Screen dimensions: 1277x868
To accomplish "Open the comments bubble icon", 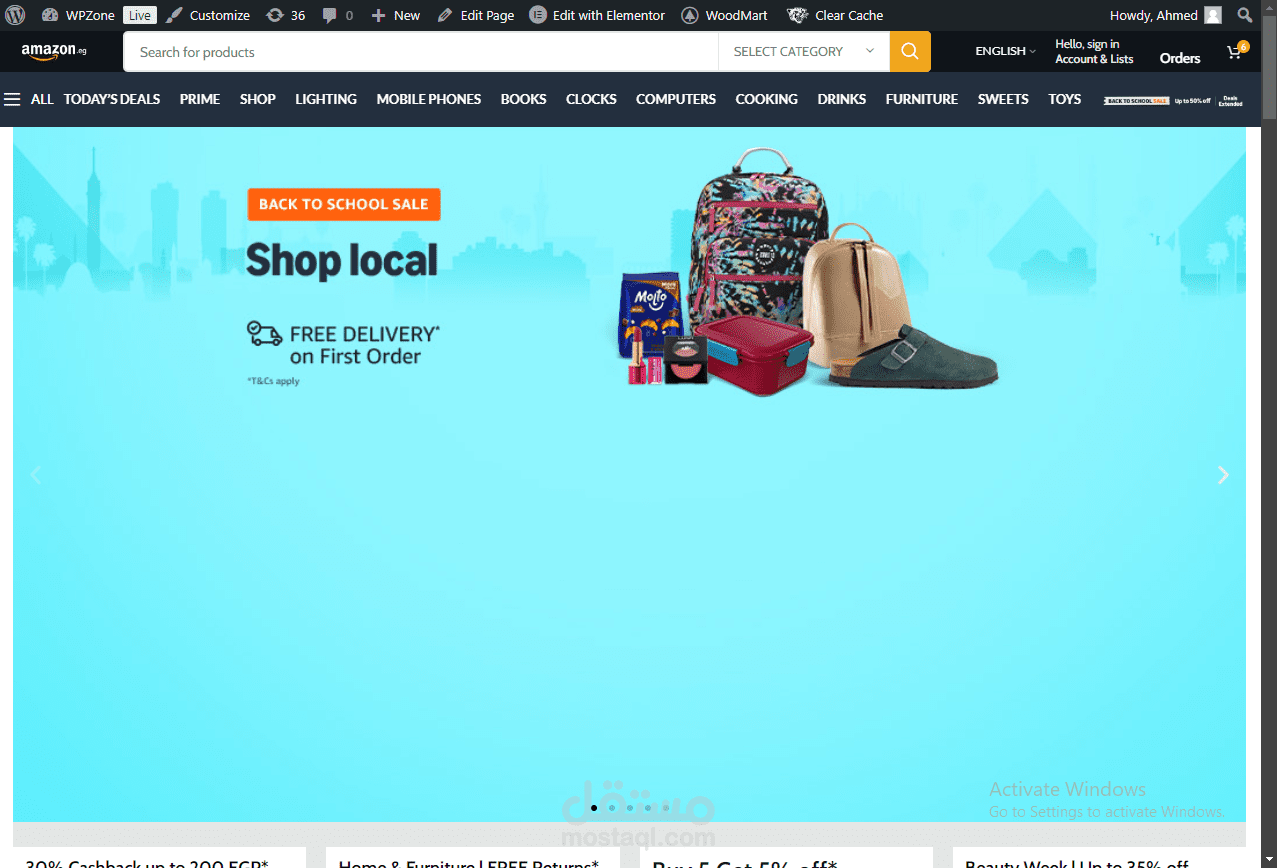I will pos(338,15).
